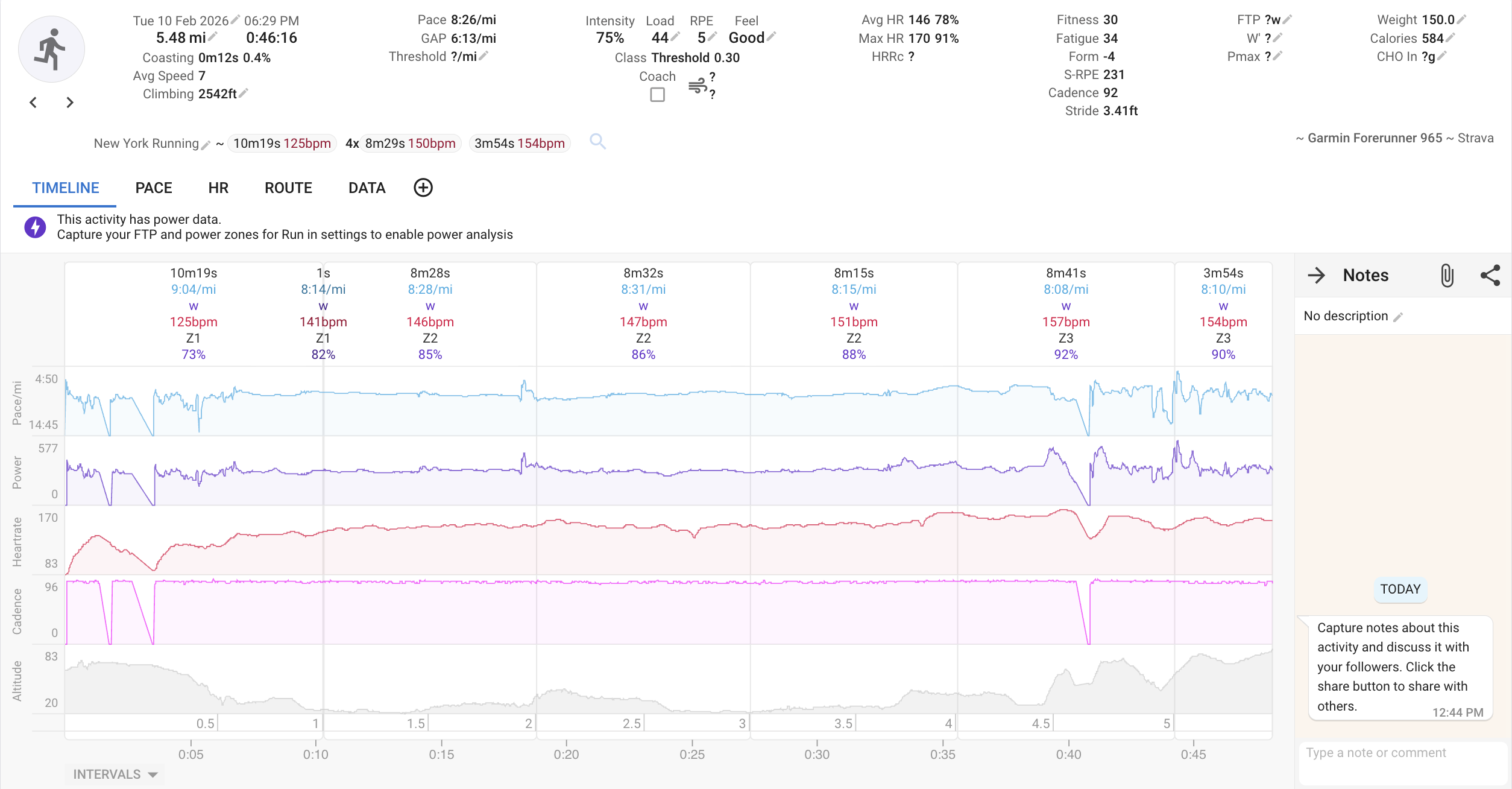The image size is (1512, 789).
Task: Click the 8m41s interval header in timeline
Action: coord(1065,273)
